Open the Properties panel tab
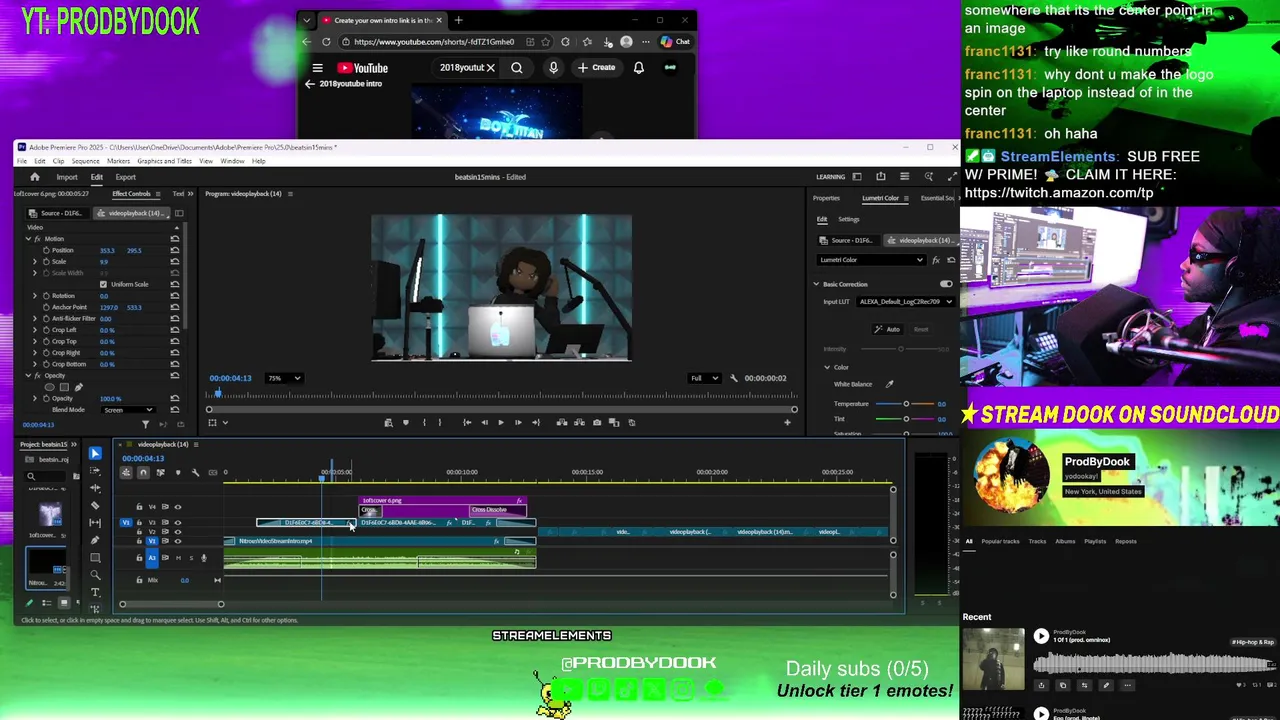This screenshot has width=1280, height=720. click(x=826, y=198)
